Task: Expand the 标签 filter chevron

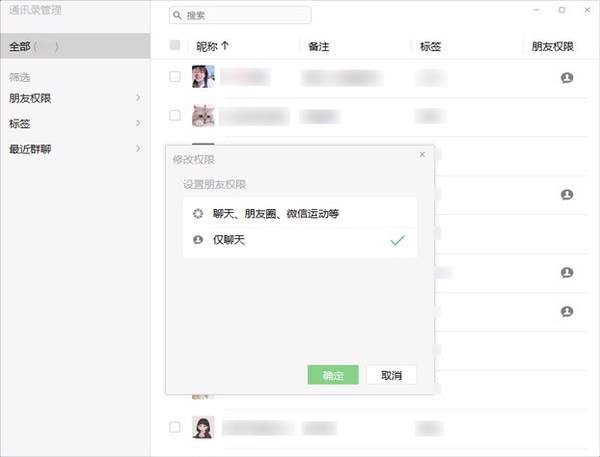Action: point(138,123)
